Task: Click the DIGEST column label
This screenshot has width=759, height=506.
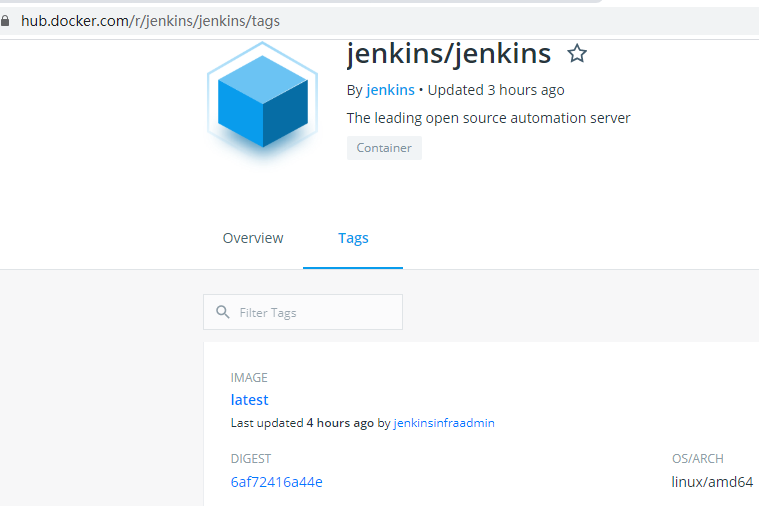Action: point(251,459)
